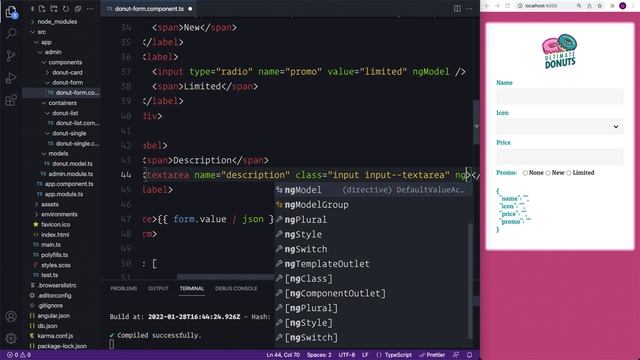This screenshot has height=360, width=640.
Task: Collapse the containers folder
Action: tap(61, 103)
